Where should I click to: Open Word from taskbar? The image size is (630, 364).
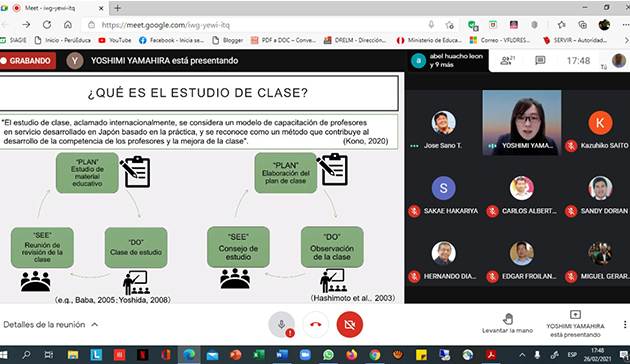click(x=282, y=355)
